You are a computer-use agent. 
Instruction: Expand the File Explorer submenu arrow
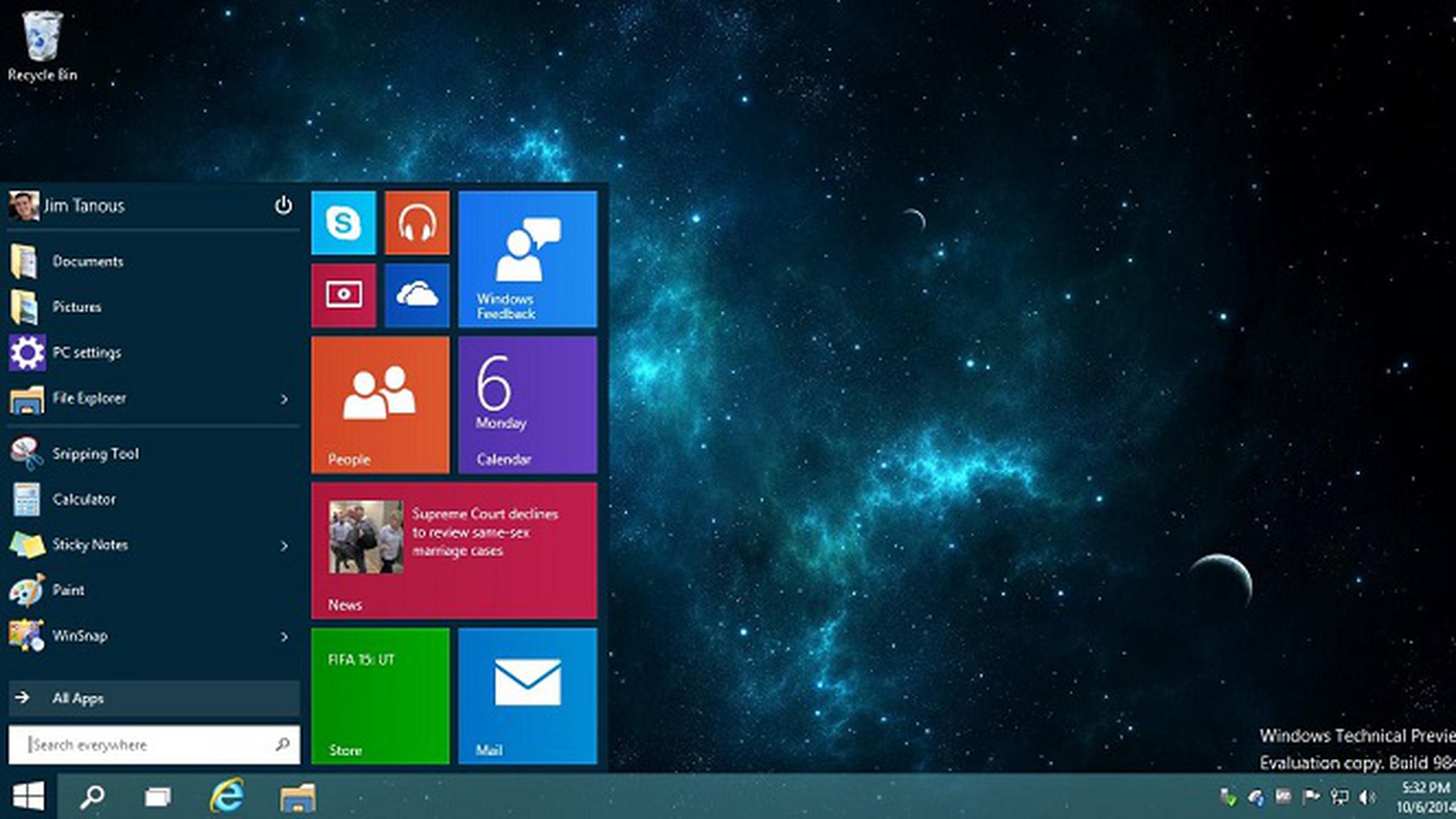(285, 400)
